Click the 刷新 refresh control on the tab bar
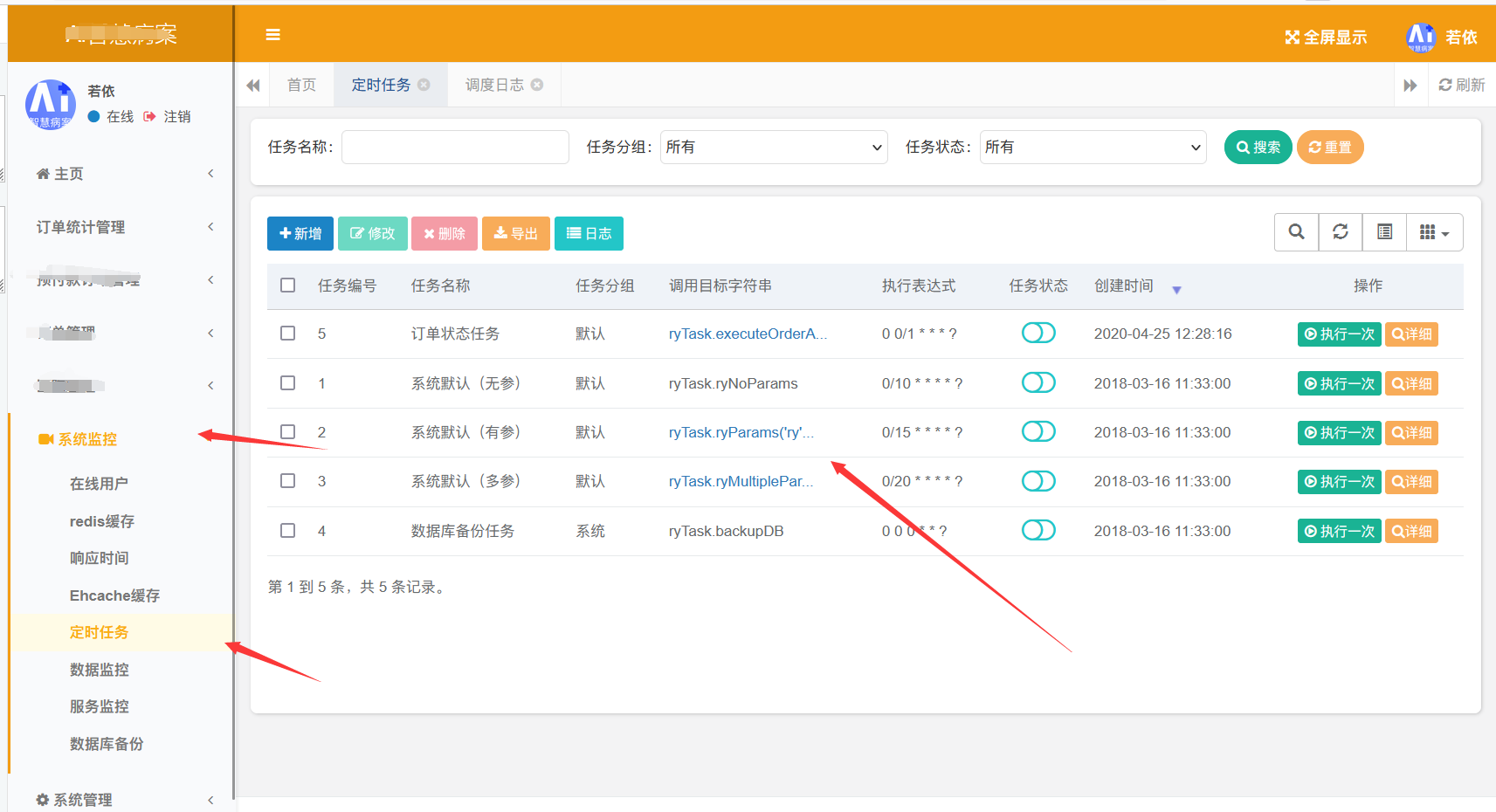The image size is (1496, 812). (1461, 85)
